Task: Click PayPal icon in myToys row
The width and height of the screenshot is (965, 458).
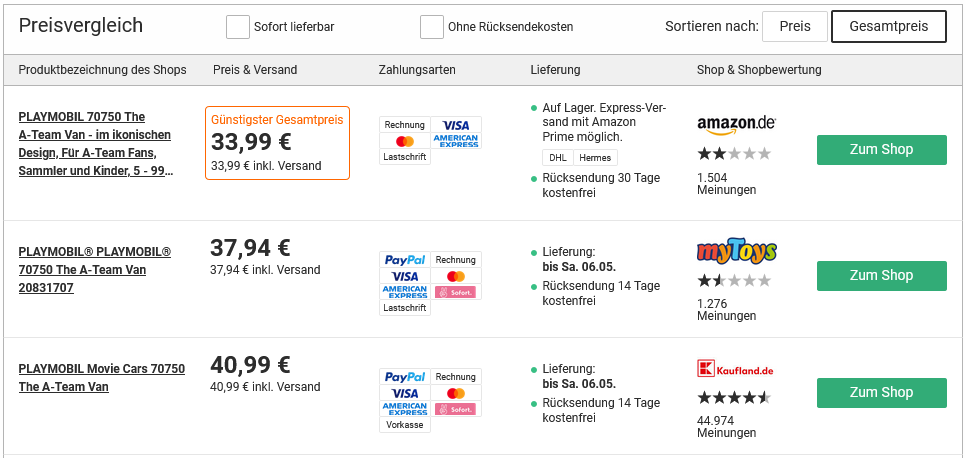Action: point(405,260)
